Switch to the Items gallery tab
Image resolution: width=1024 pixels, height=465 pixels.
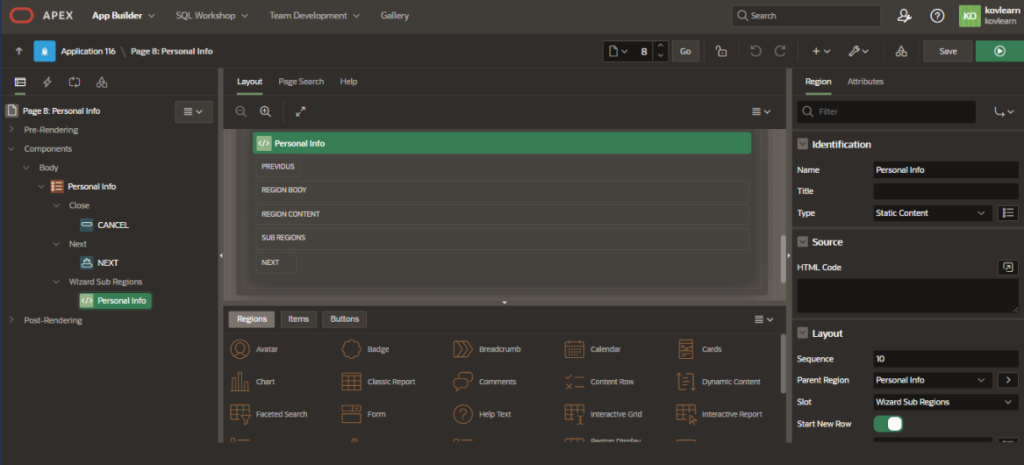click(x=298, y=319)
